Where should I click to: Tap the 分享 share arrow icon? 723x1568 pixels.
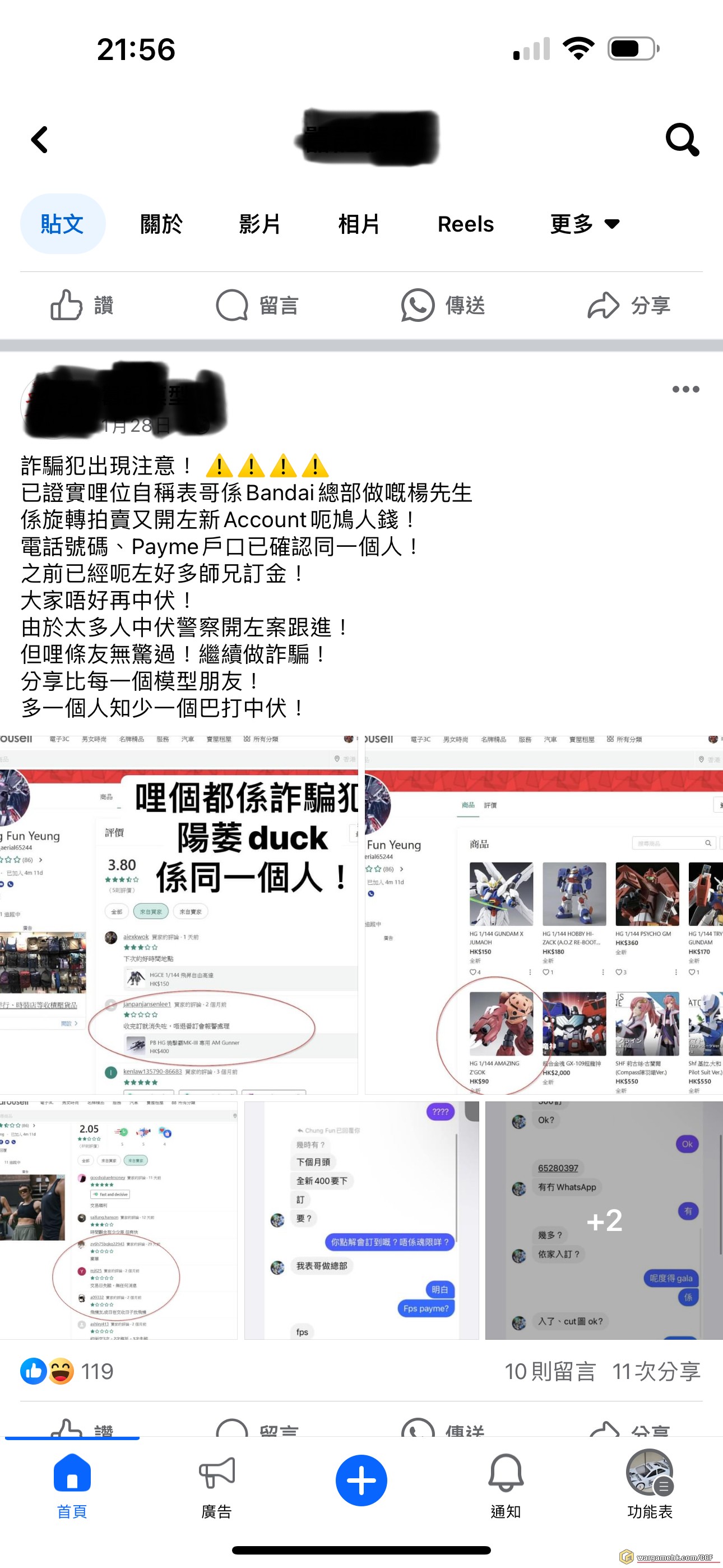602,305
